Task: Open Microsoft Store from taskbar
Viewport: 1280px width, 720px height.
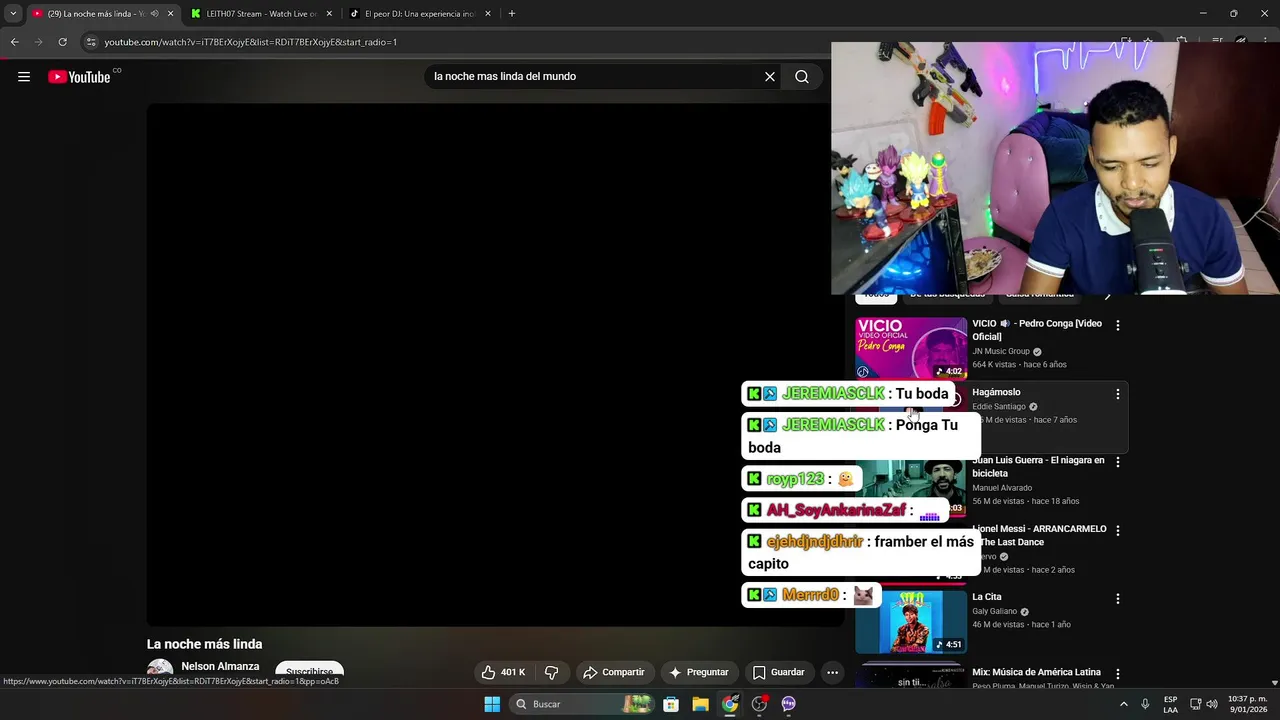Action: pyautogui.click(x=671, y=704)
